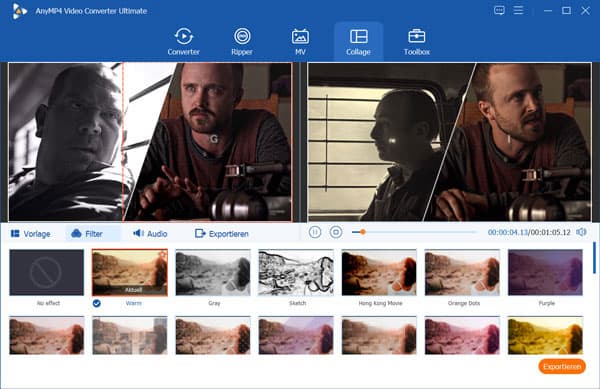Click the playback time display 00:00:04.13
The image size is (600, 389).
pyautogui.click(x=507, y=232)
